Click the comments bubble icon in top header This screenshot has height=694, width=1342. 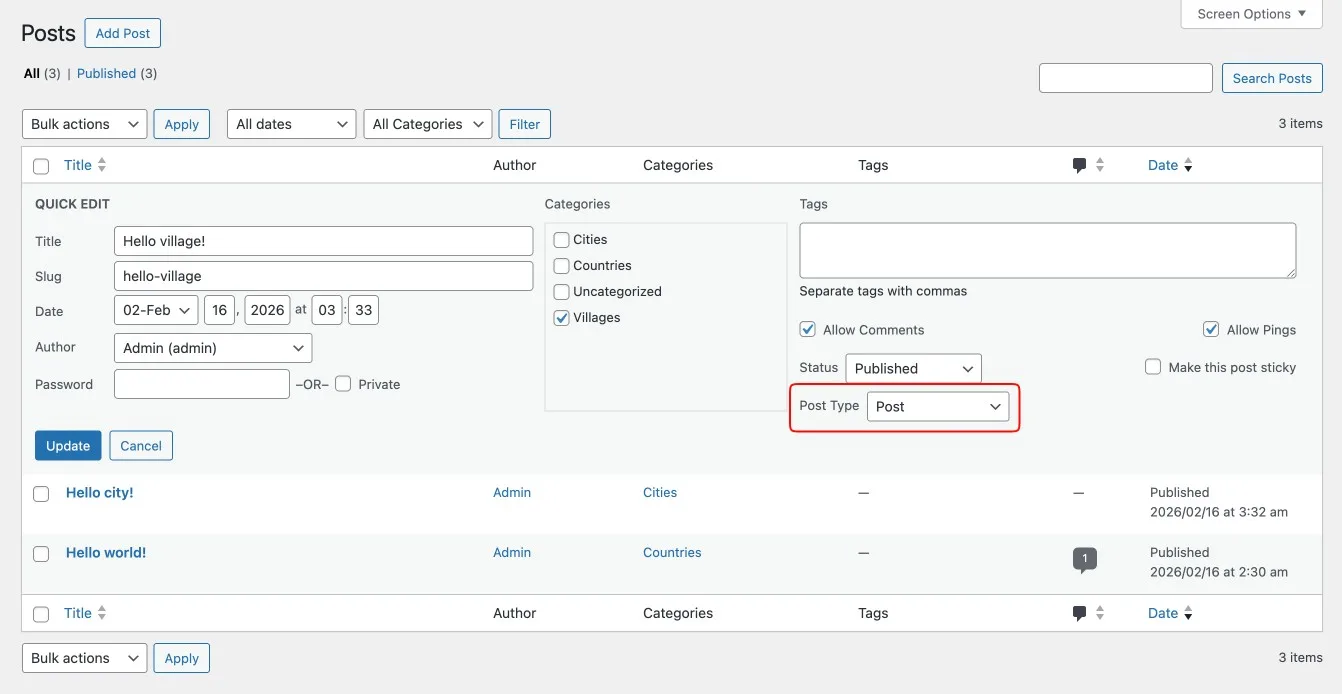[x=1079, y=166]
